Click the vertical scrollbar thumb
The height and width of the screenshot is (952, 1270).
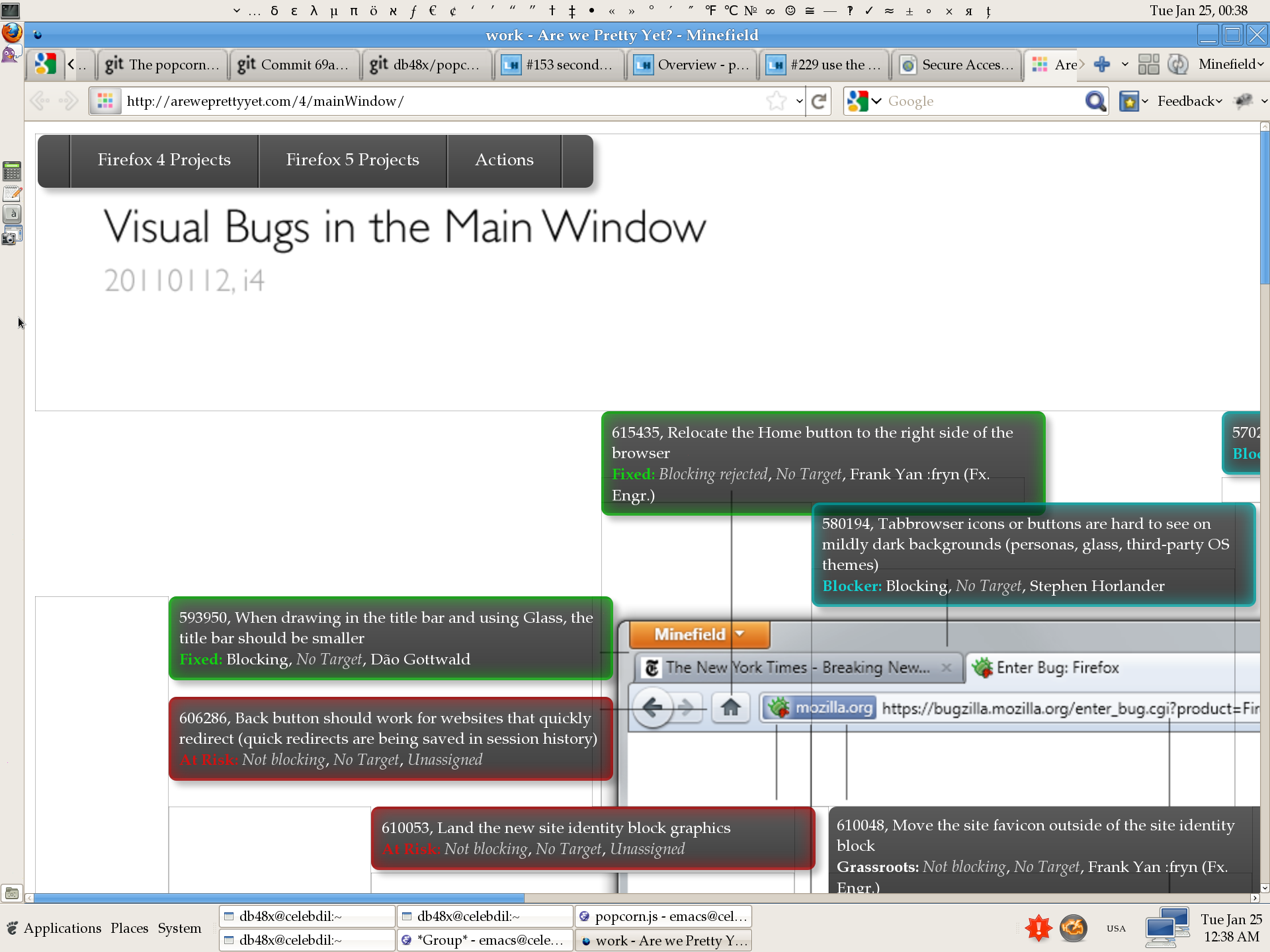1265,208
